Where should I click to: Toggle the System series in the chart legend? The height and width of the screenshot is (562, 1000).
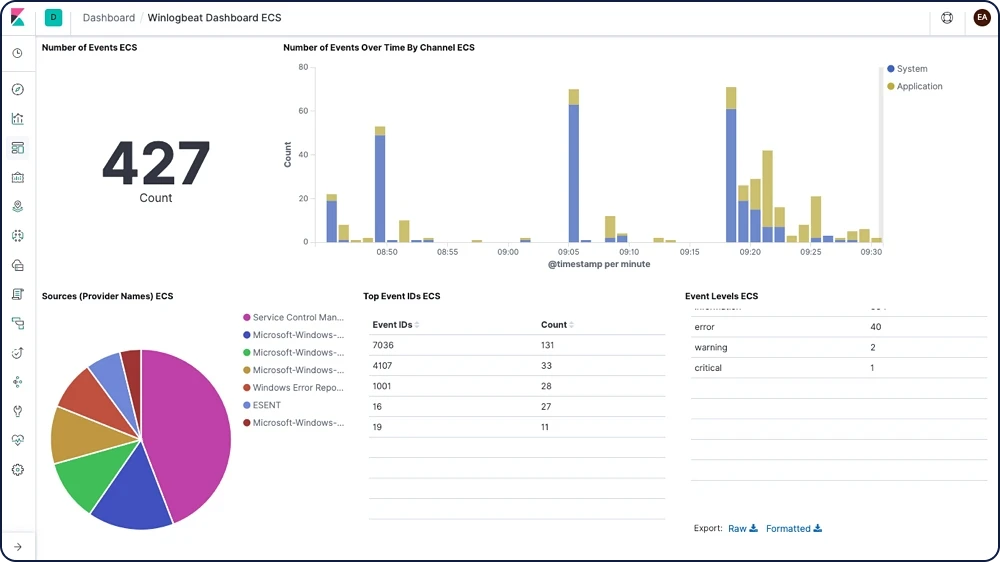coord(912,69)
